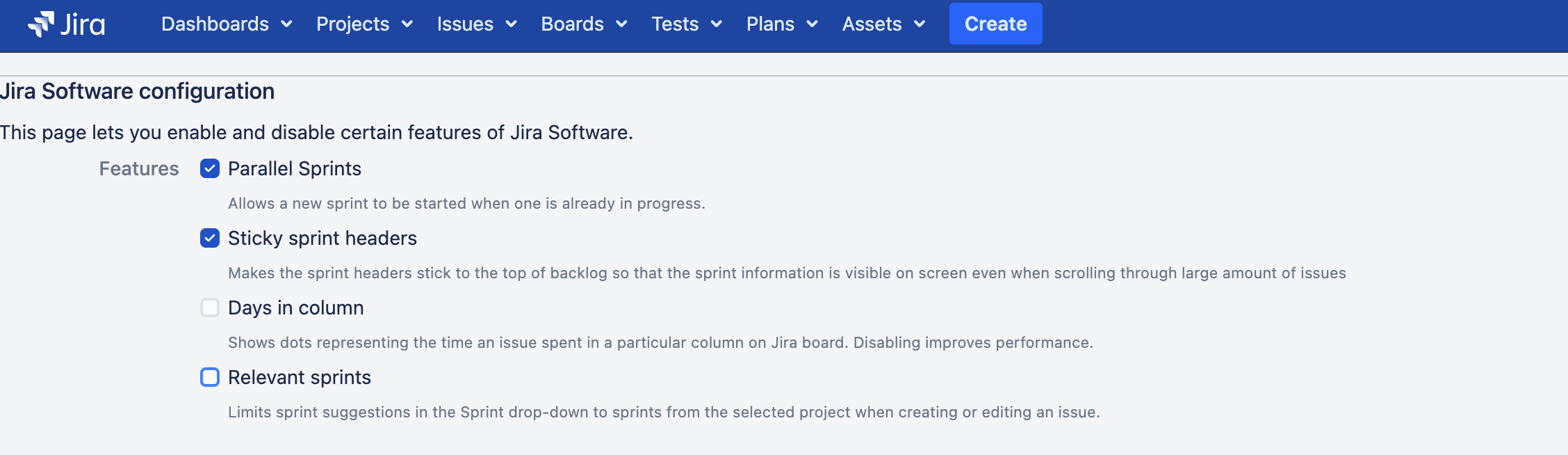Viewport: 1568px width, 455px height.
Task: Click 'Makes the sprint headers stick' description
Action: (x=787, y=273)
